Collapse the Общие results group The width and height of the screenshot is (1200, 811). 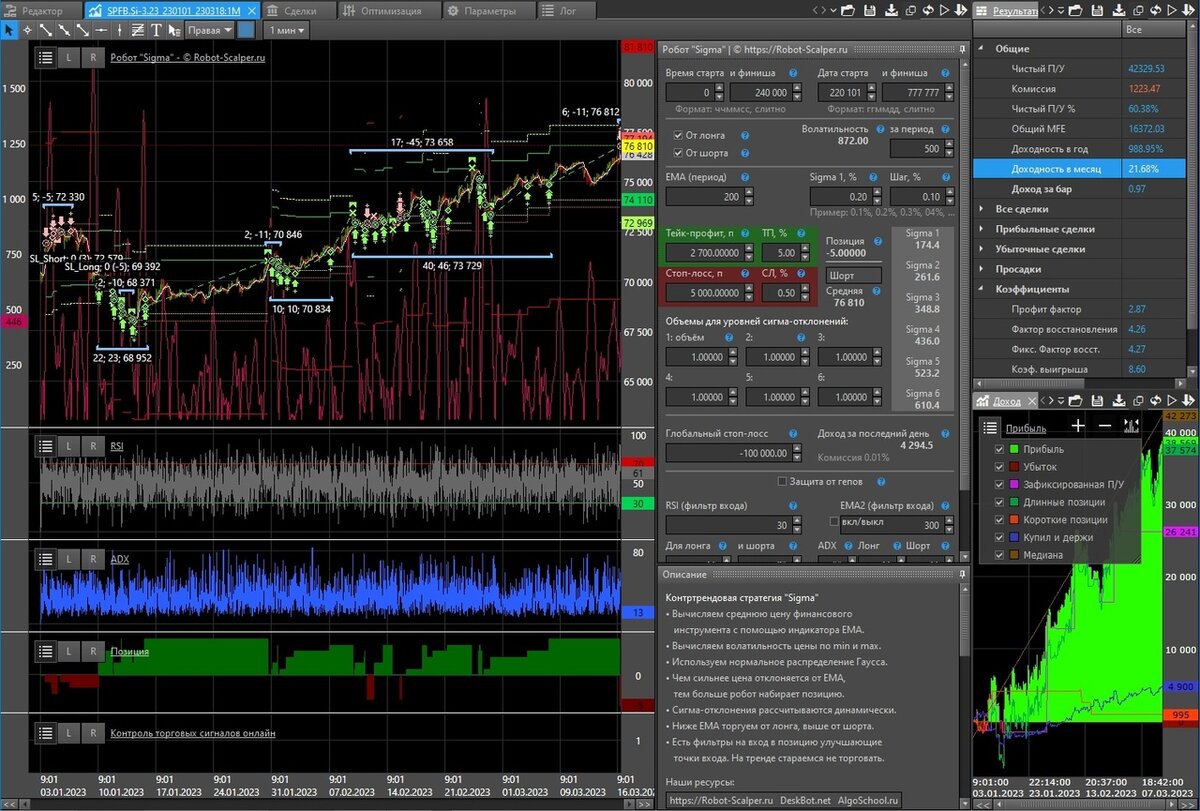pos(981,49)
